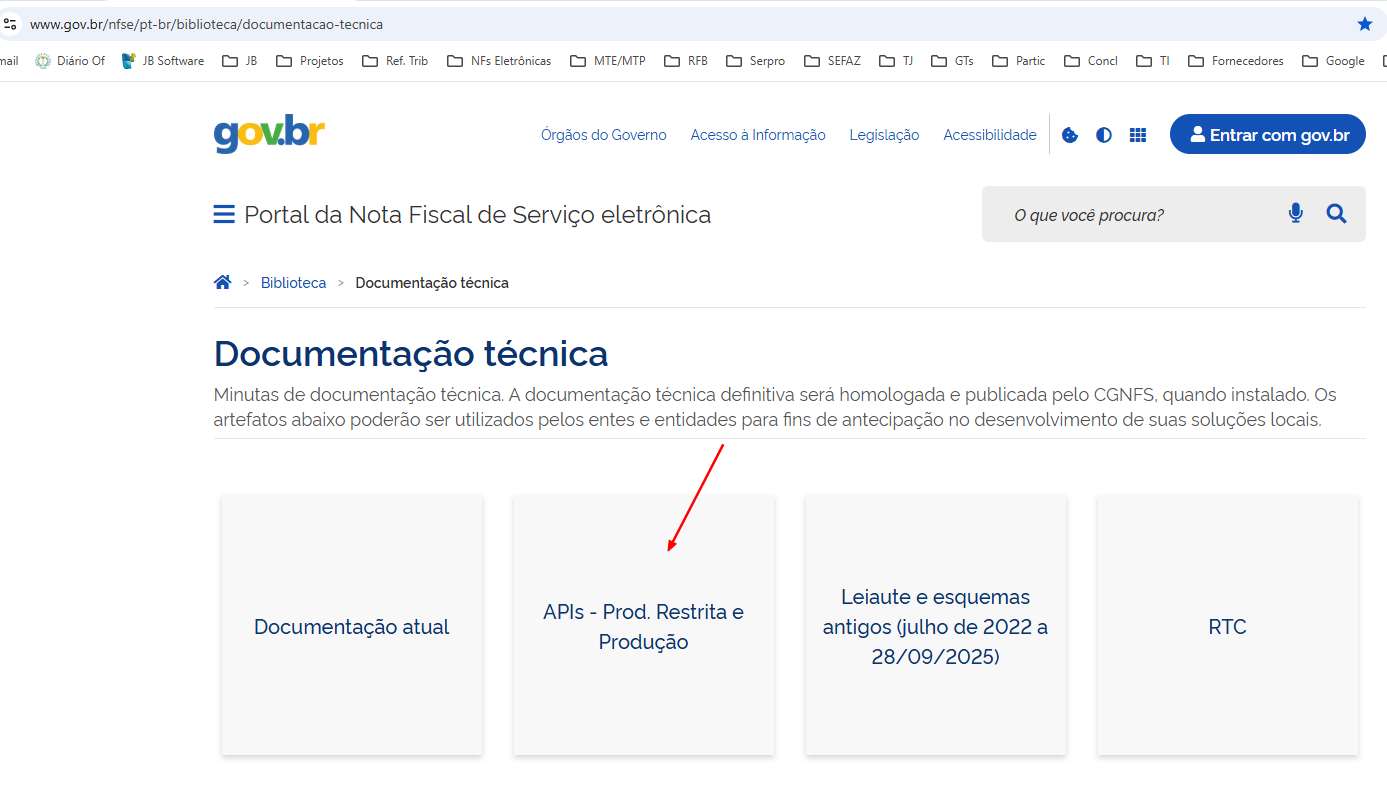Open site information icon in address bar
Viewport: 1387px width, 791px height.
(10, 24)
